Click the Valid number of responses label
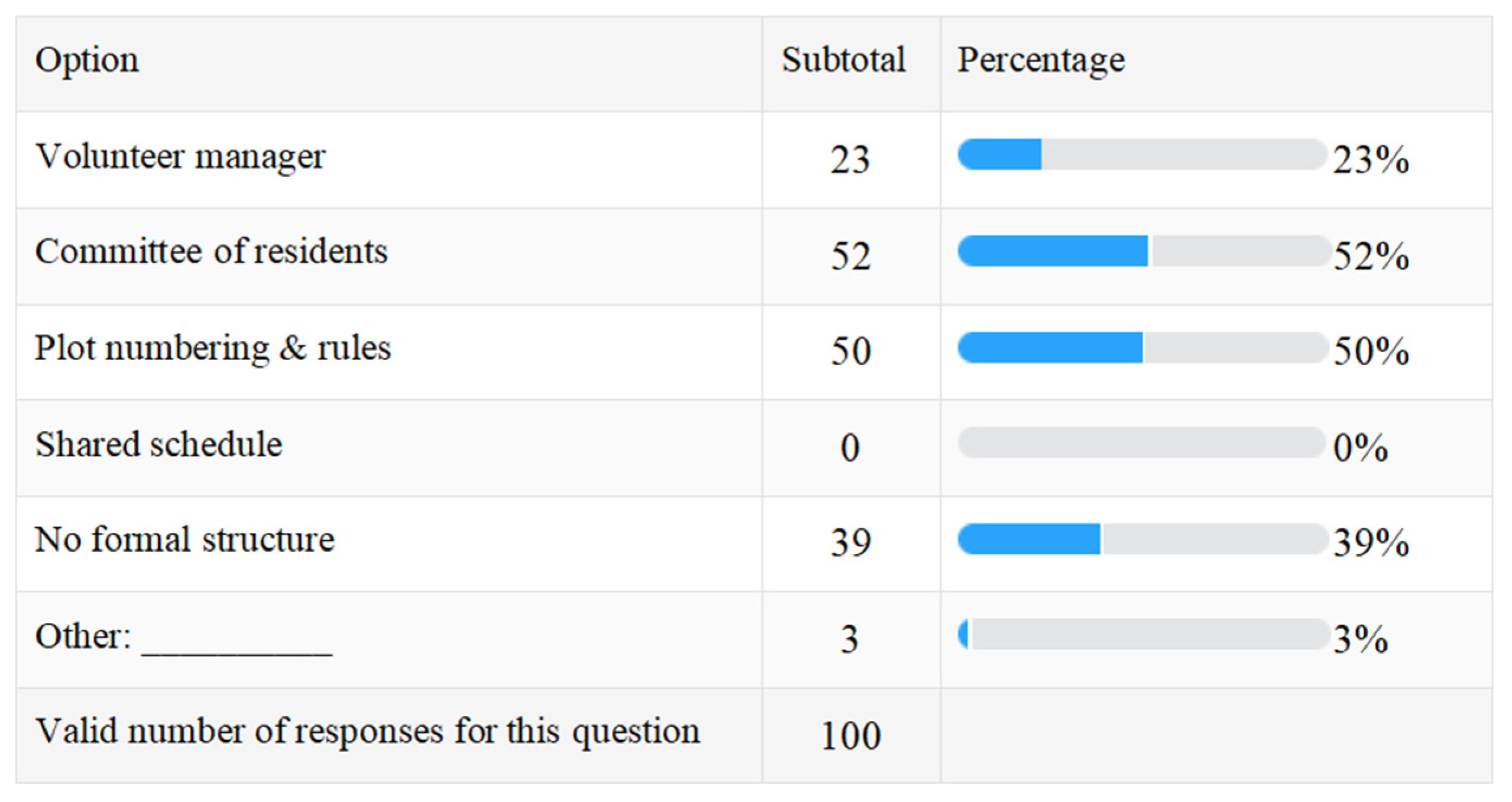 click(367, 732)
